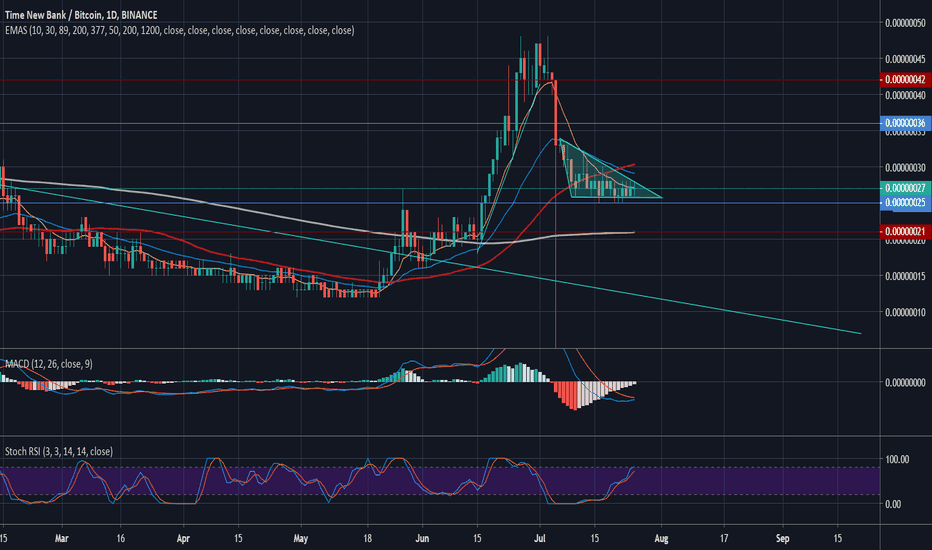Click 0.00000050 on the price axis
Image resolution: width=932 pixels, height=550 pixels.
click(x=905, y=23)
